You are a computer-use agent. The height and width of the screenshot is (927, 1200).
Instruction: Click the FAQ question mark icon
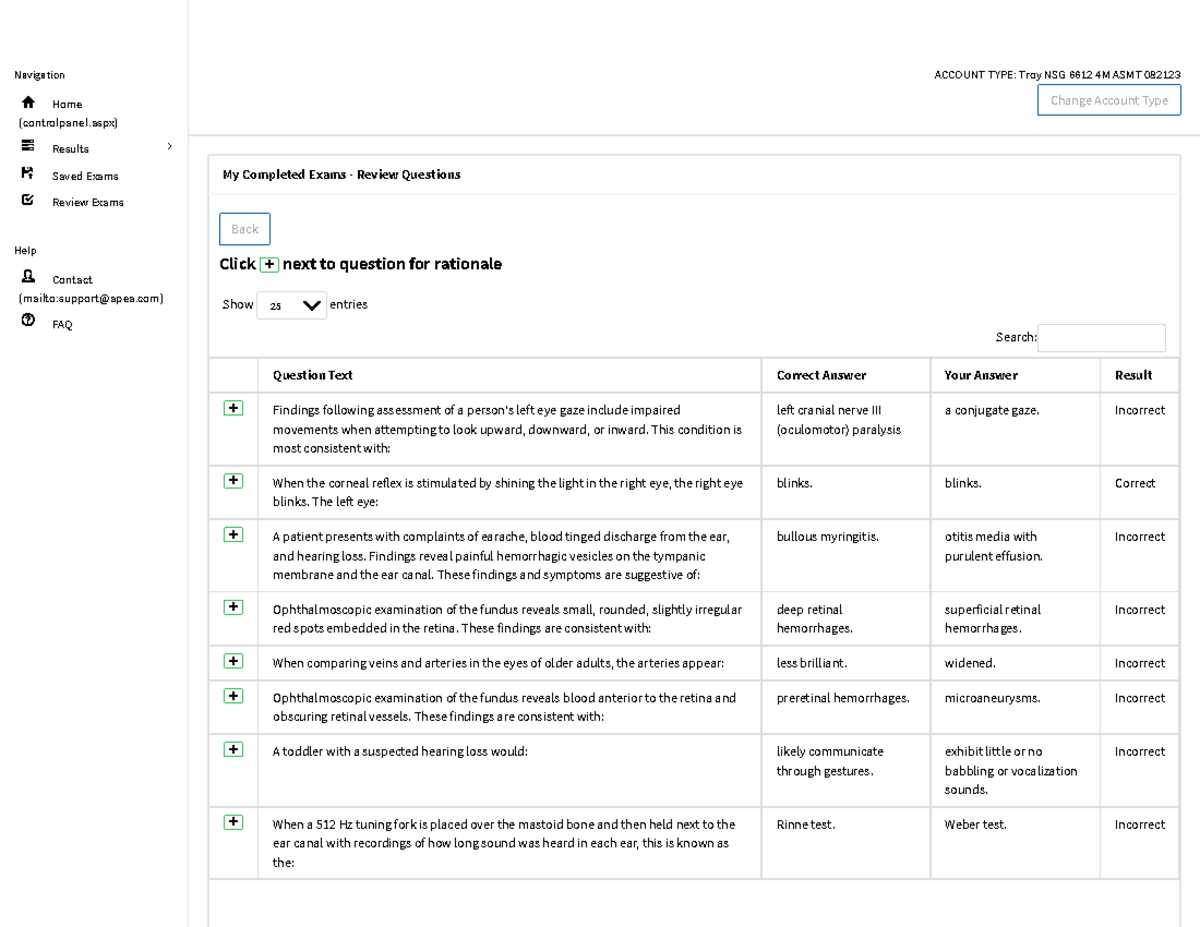pyautogui.click(x=28, y=322)
